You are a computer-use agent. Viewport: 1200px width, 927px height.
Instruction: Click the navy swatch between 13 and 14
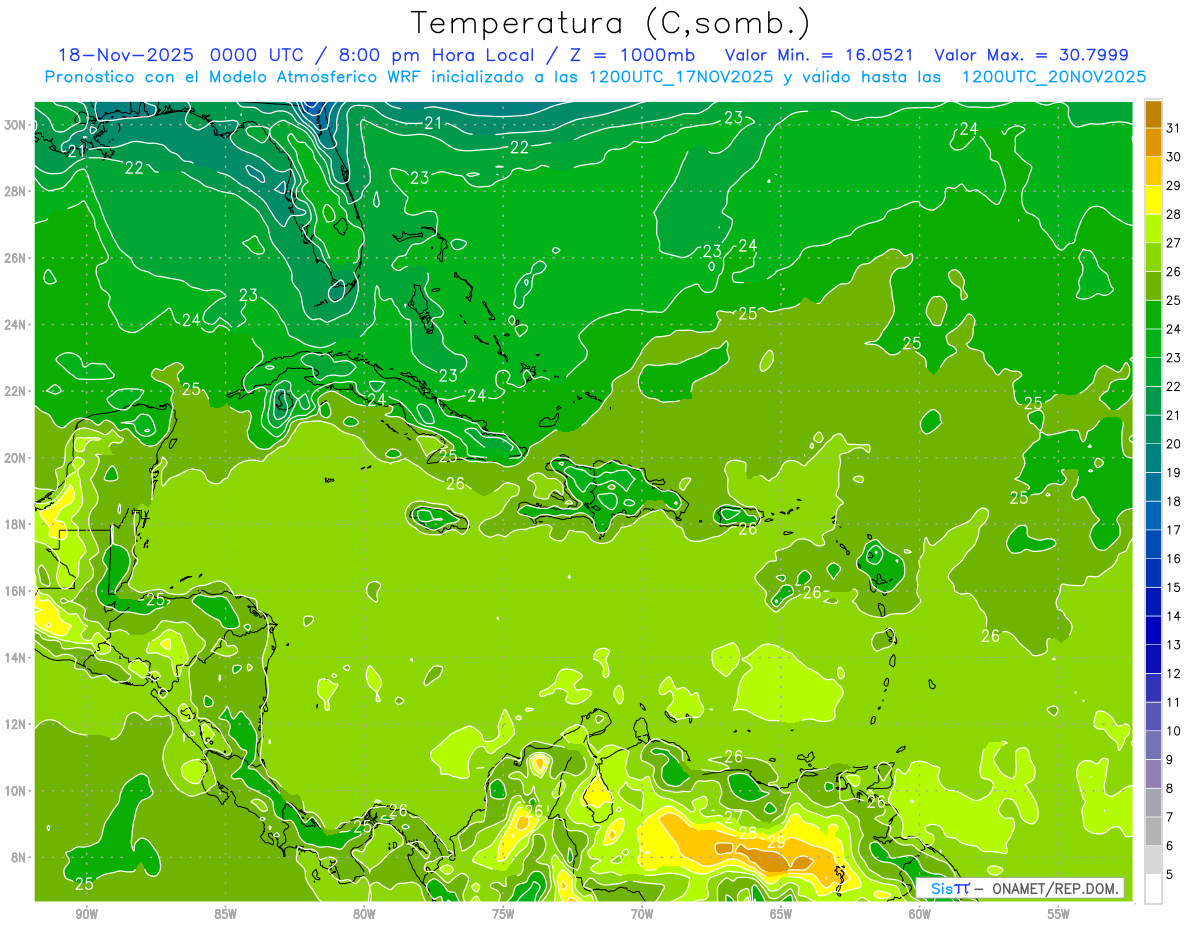coord(1153,630)
